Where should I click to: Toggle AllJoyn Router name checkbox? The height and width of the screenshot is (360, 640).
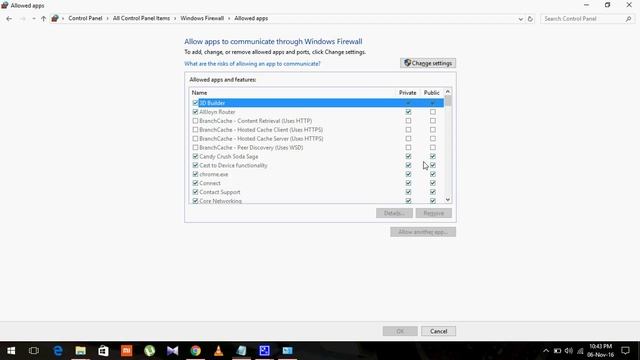point(195,112)
